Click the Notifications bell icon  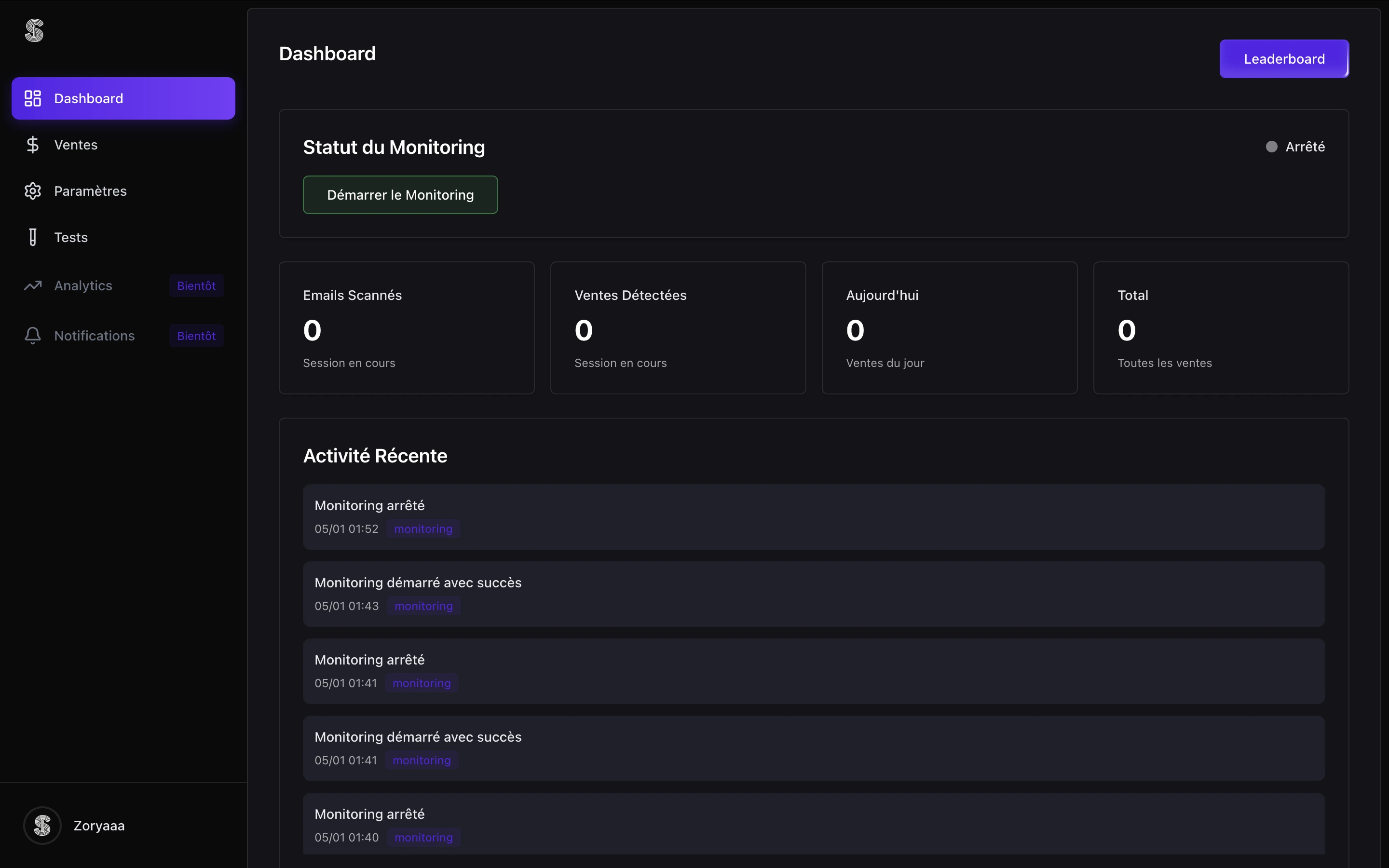point(33,335)
